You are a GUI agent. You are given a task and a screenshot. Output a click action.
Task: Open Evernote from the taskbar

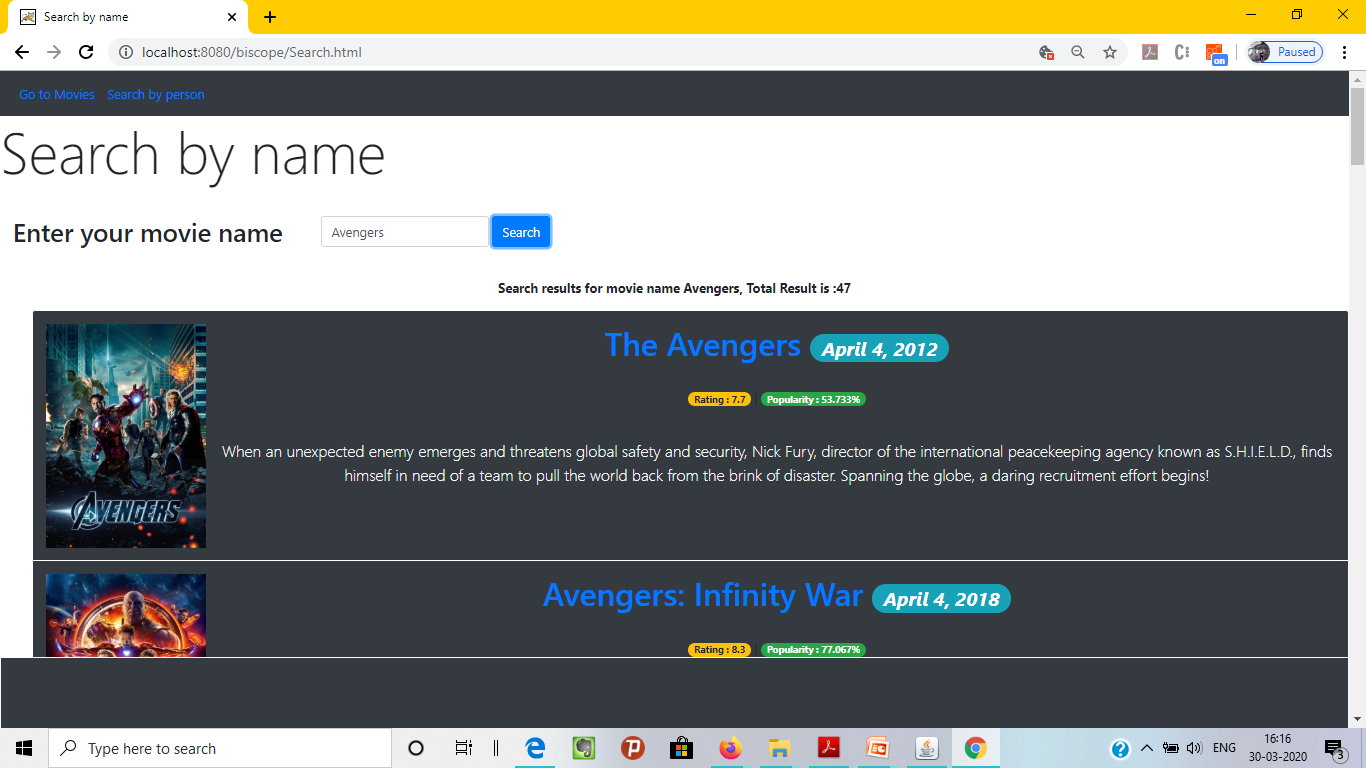pyautogui.click(x=584, y=748)
